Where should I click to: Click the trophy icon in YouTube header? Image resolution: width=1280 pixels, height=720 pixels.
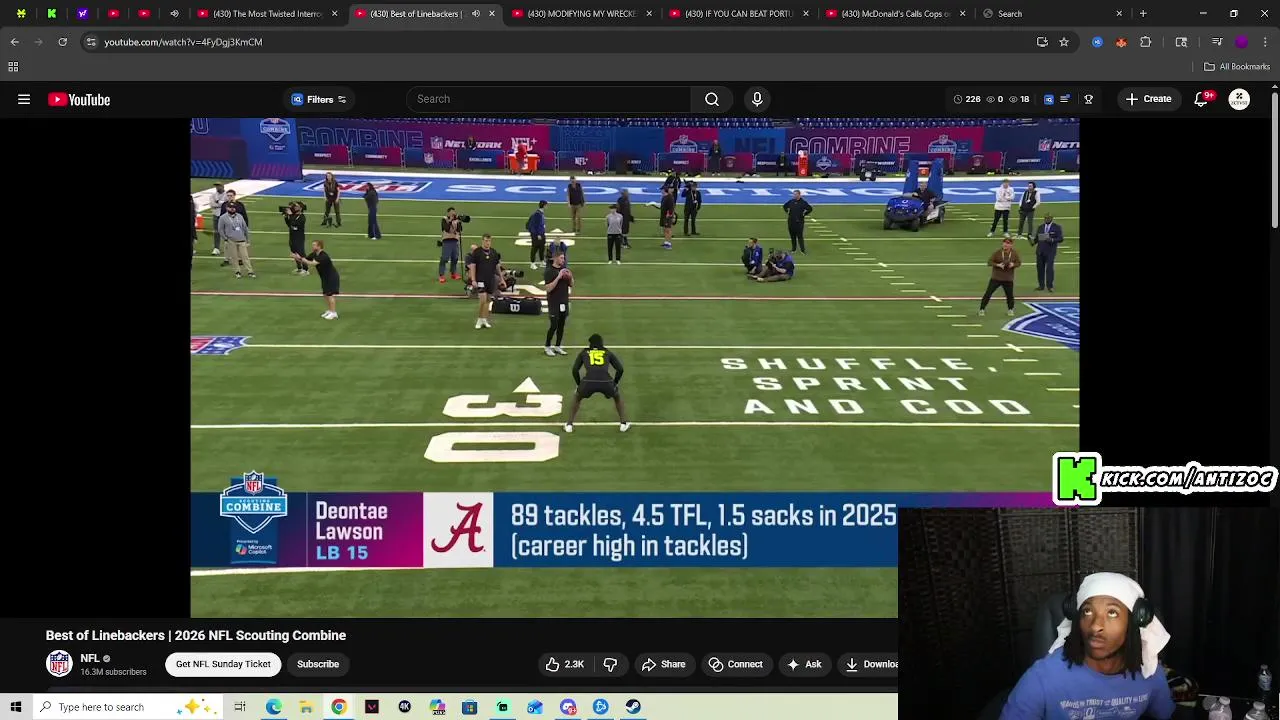point(1089,99)
